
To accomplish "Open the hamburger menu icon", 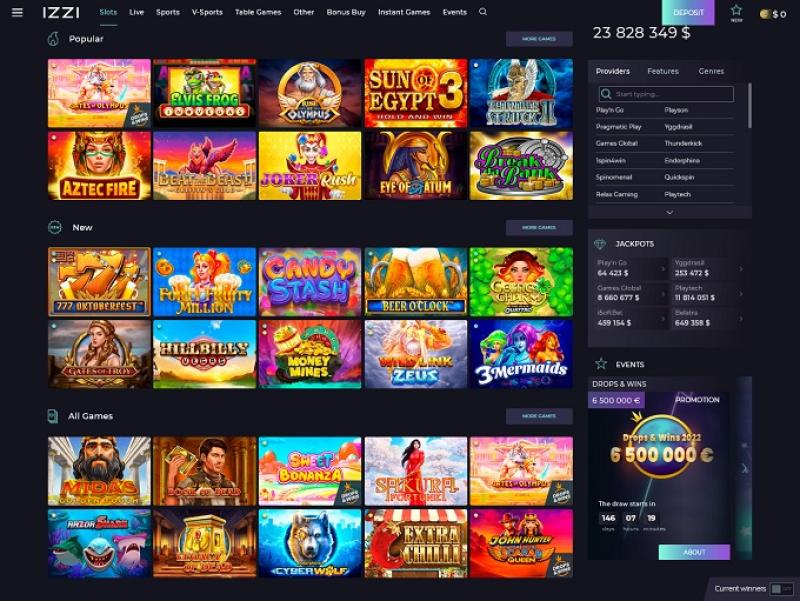I will [x=17, y=12].
